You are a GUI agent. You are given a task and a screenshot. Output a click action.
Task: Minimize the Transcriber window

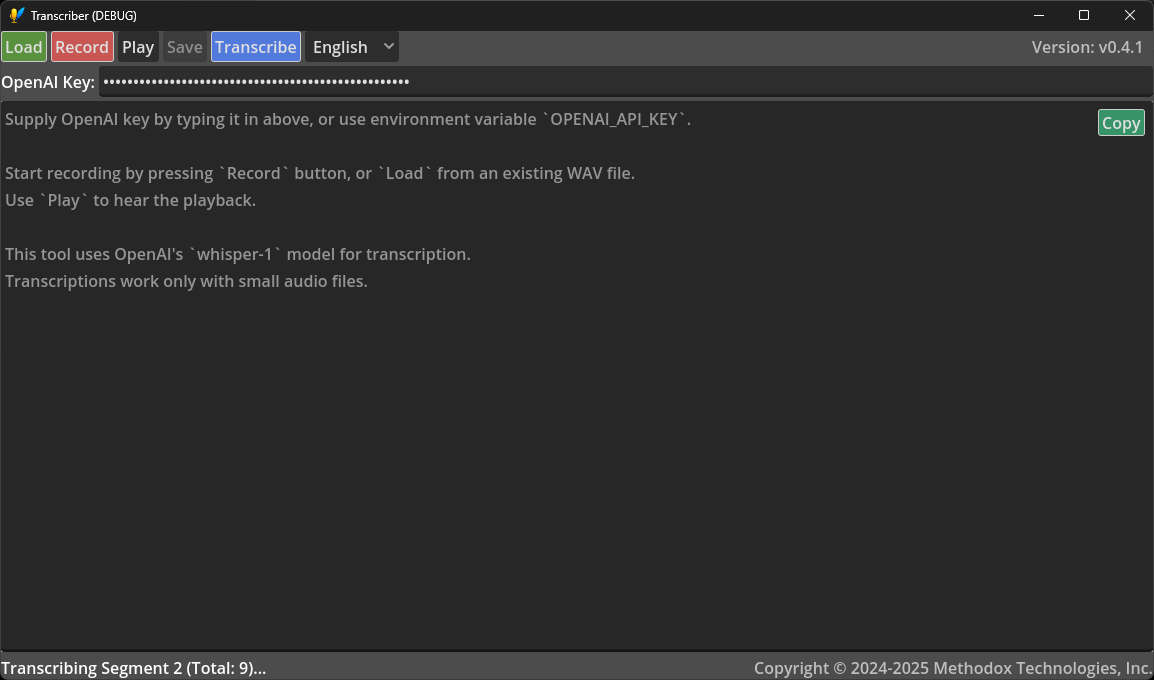pos(1039,15)
